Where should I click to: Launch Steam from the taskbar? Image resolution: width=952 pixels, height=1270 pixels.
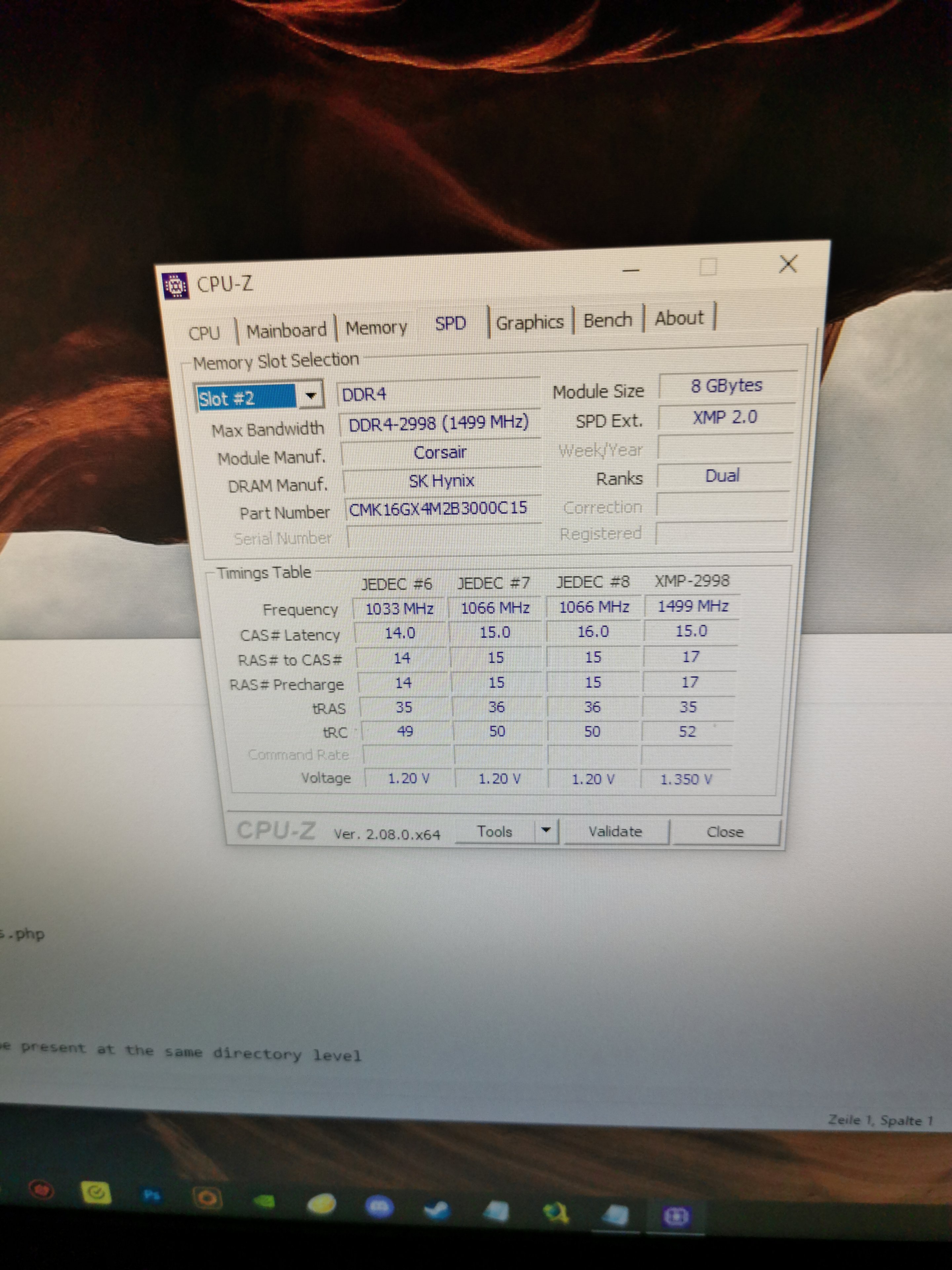pyautogui.click(x=438, y=1209)
